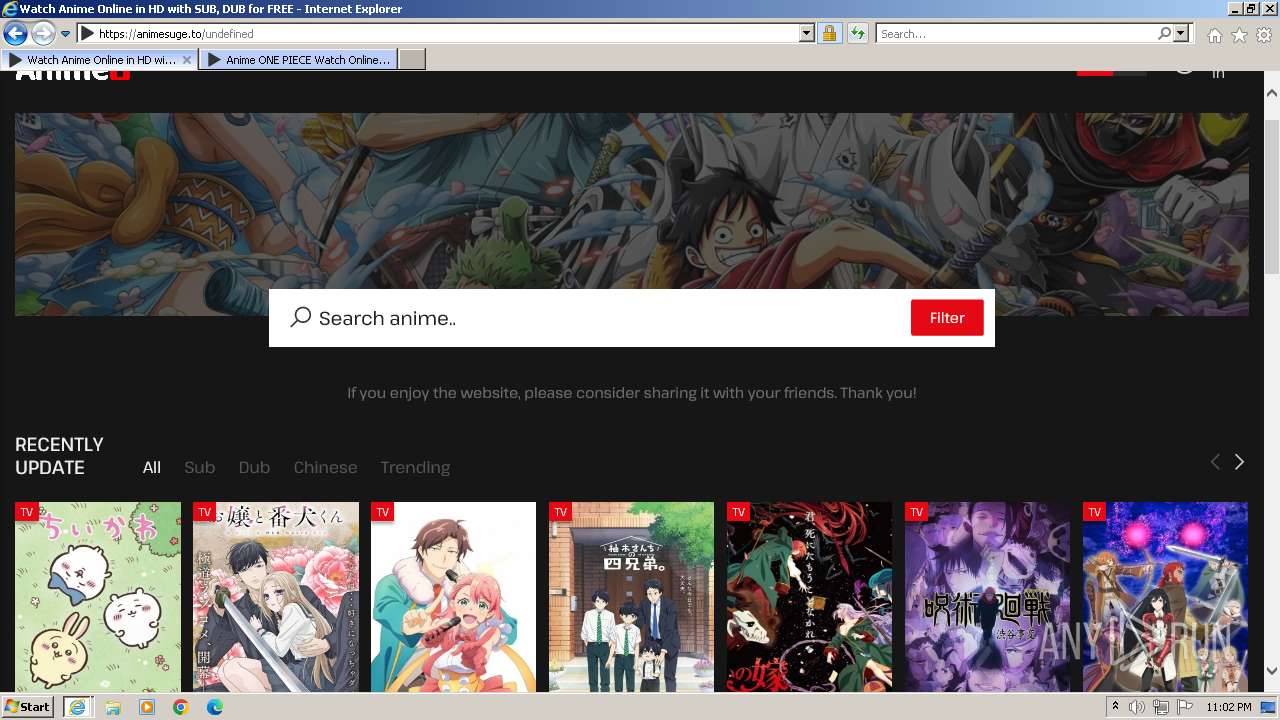Open the media player taskbar icon

[147, 707]
